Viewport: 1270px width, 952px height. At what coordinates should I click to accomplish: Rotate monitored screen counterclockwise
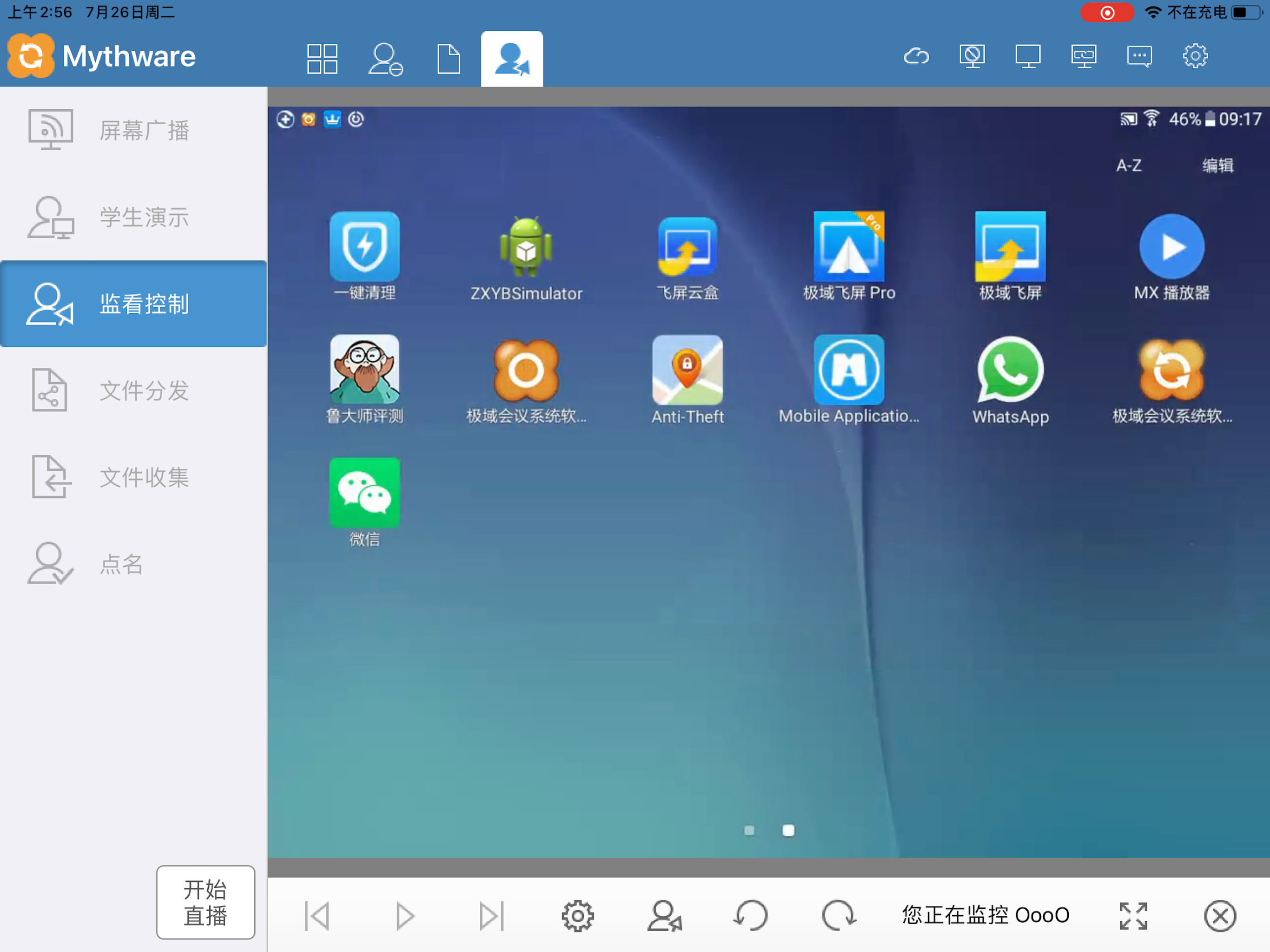coord(751,915)
